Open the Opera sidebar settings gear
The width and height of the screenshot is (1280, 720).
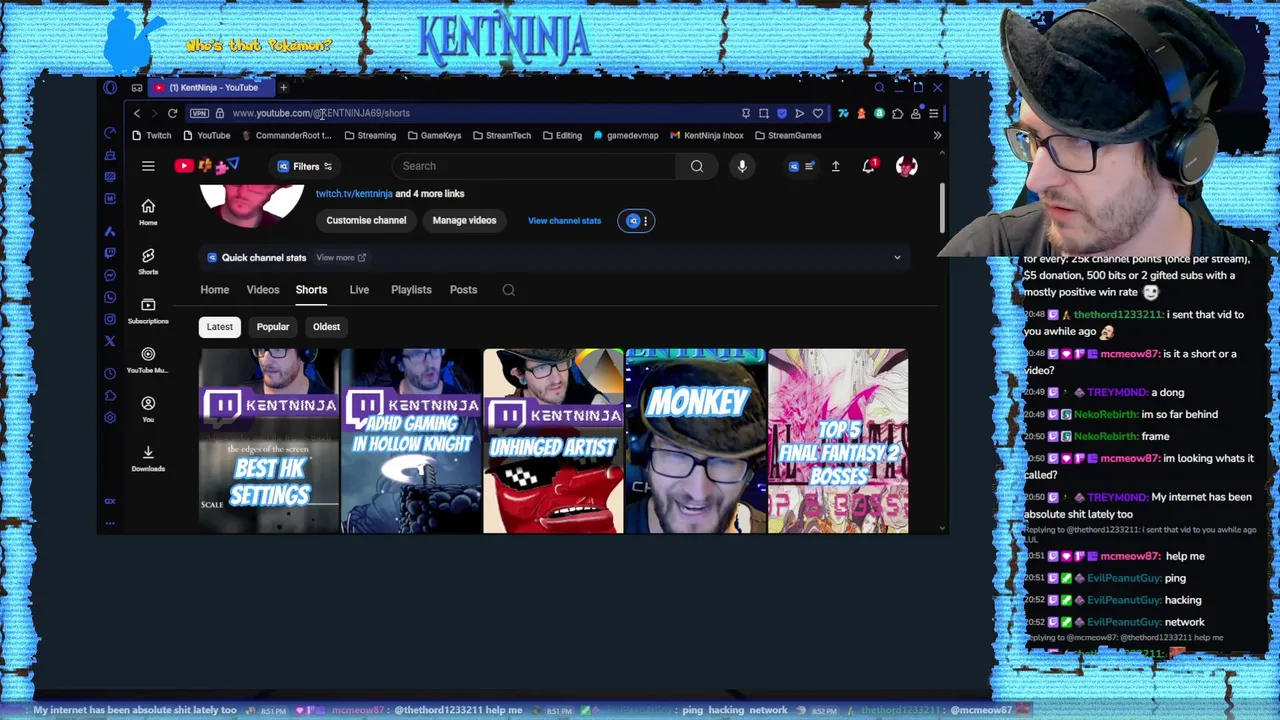point(110,418)
